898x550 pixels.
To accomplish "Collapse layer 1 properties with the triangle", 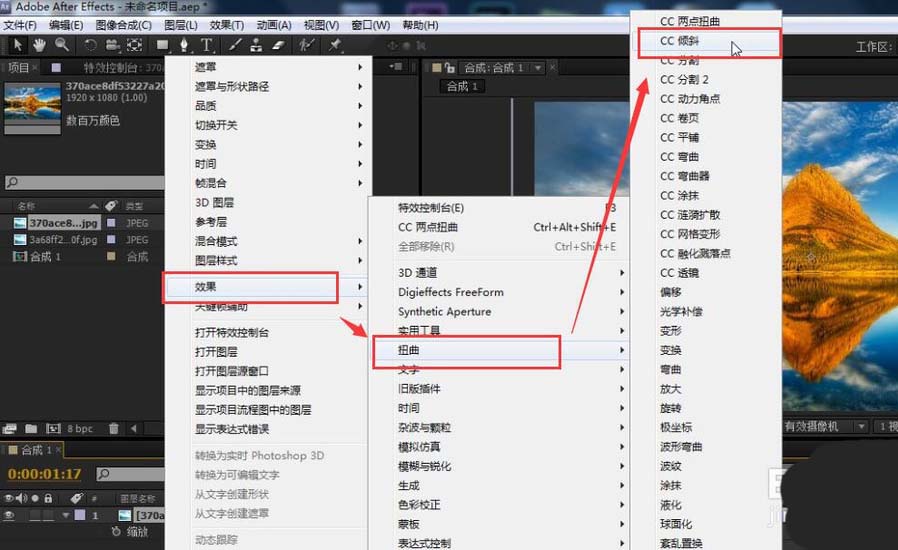I will pos(65,515).
